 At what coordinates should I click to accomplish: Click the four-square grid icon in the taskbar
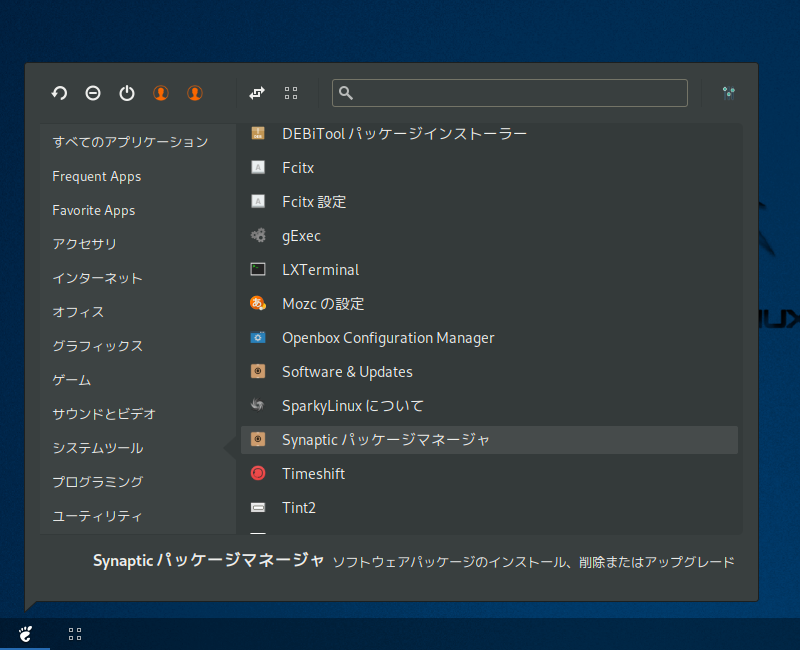[x=75, y=634]
